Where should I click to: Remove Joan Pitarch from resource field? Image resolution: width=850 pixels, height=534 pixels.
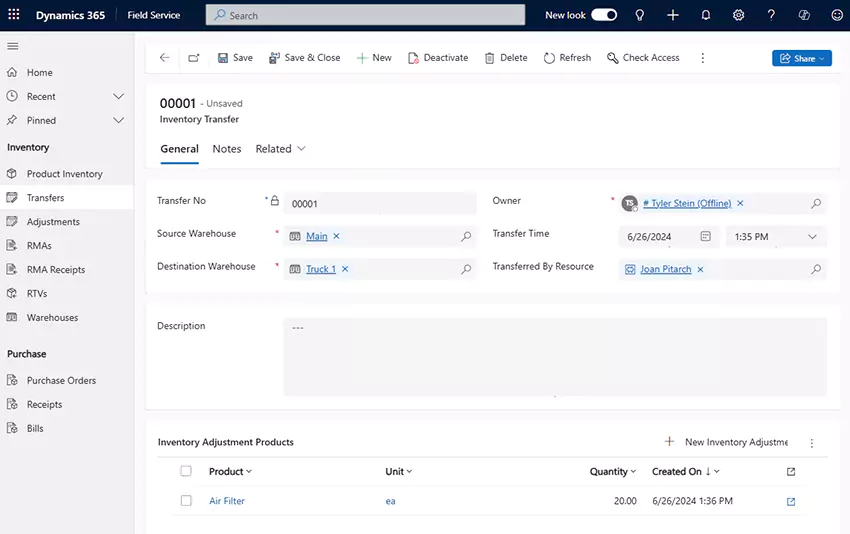click(700, 269)
